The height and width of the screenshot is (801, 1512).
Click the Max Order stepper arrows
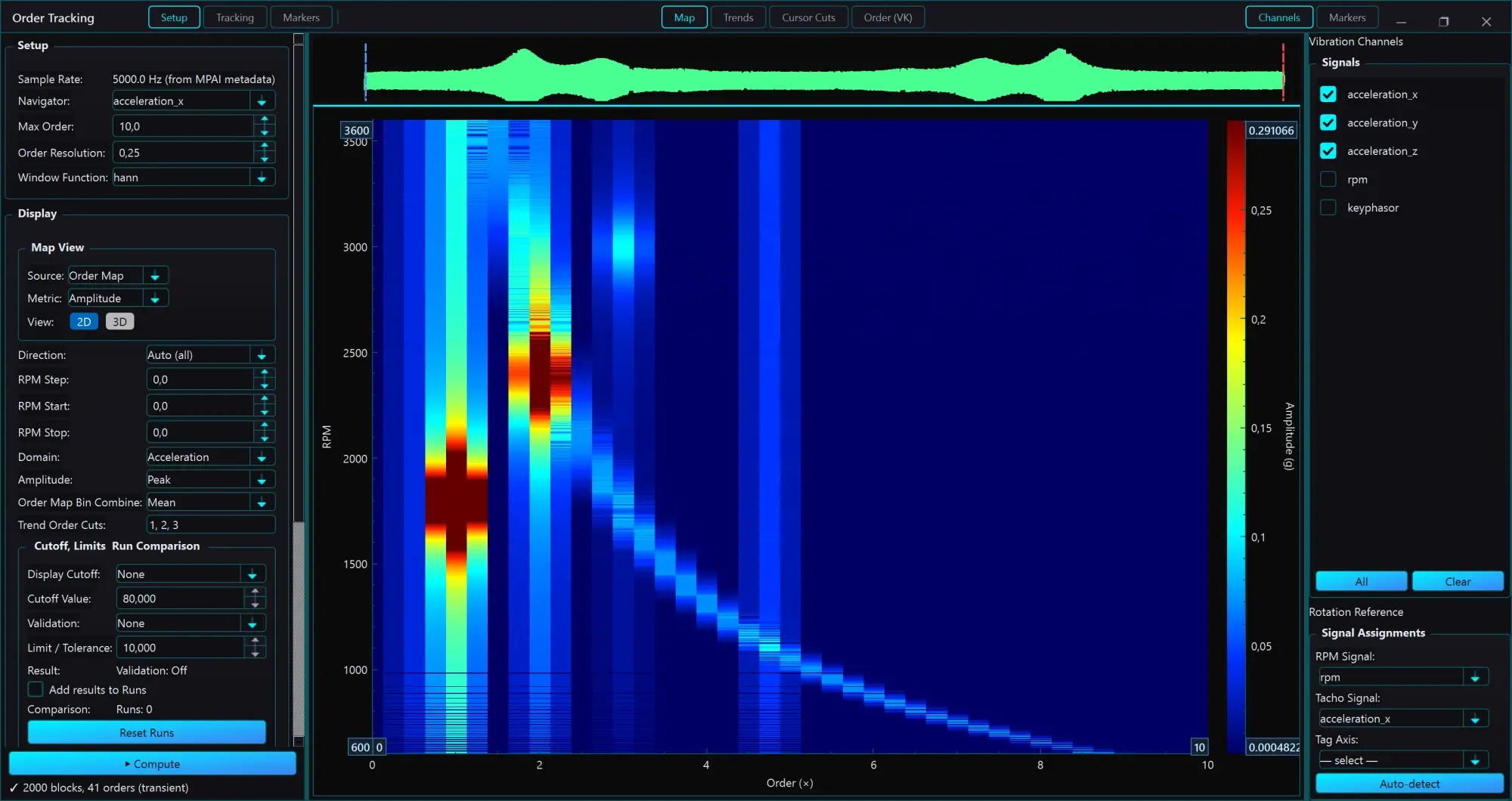[x=265, y=126]
